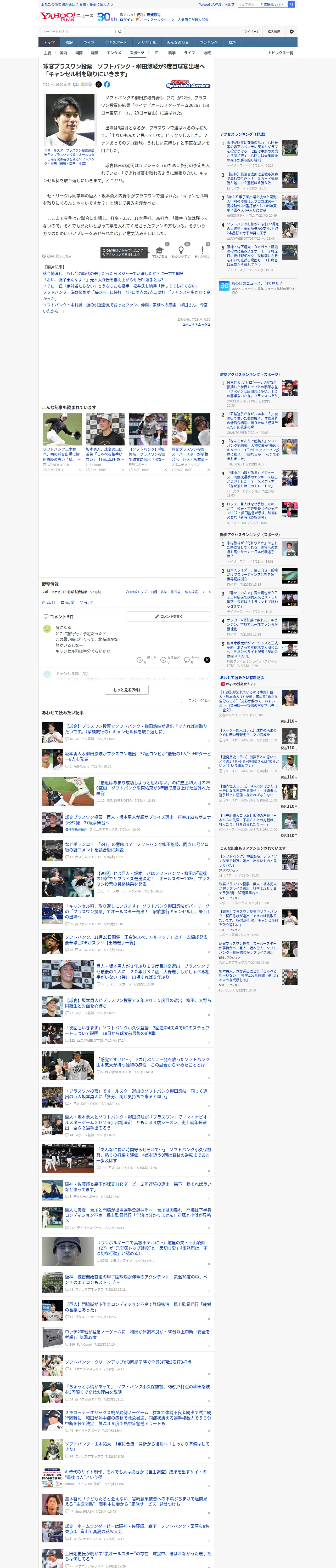Open the 個人成績 baseball link

click(192, 592)
